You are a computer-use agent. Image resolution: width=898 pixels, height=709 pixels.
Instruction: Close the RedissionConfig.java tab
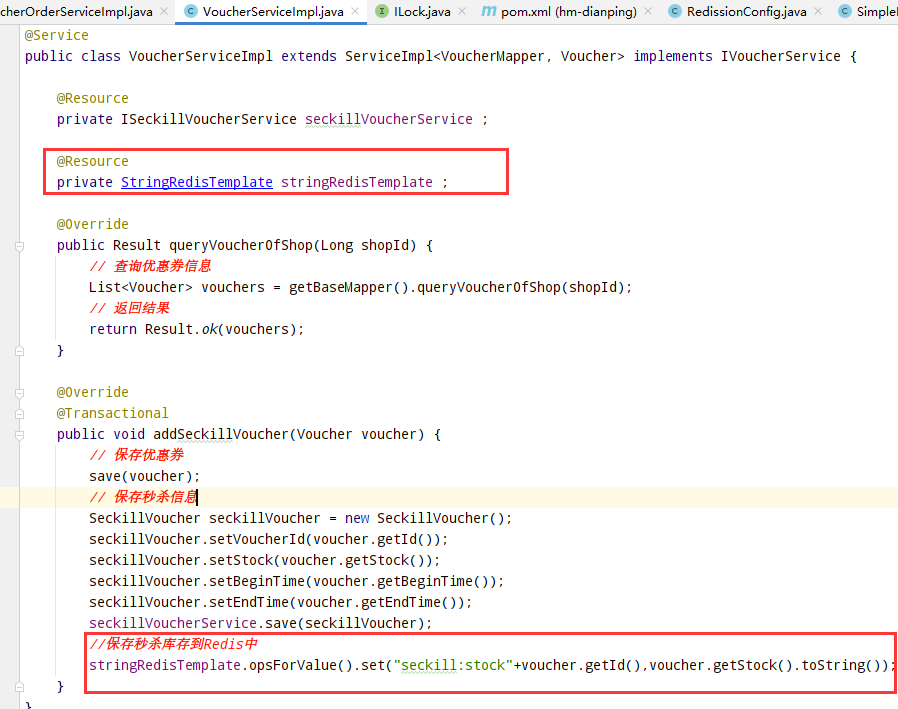tap(818, 11)
